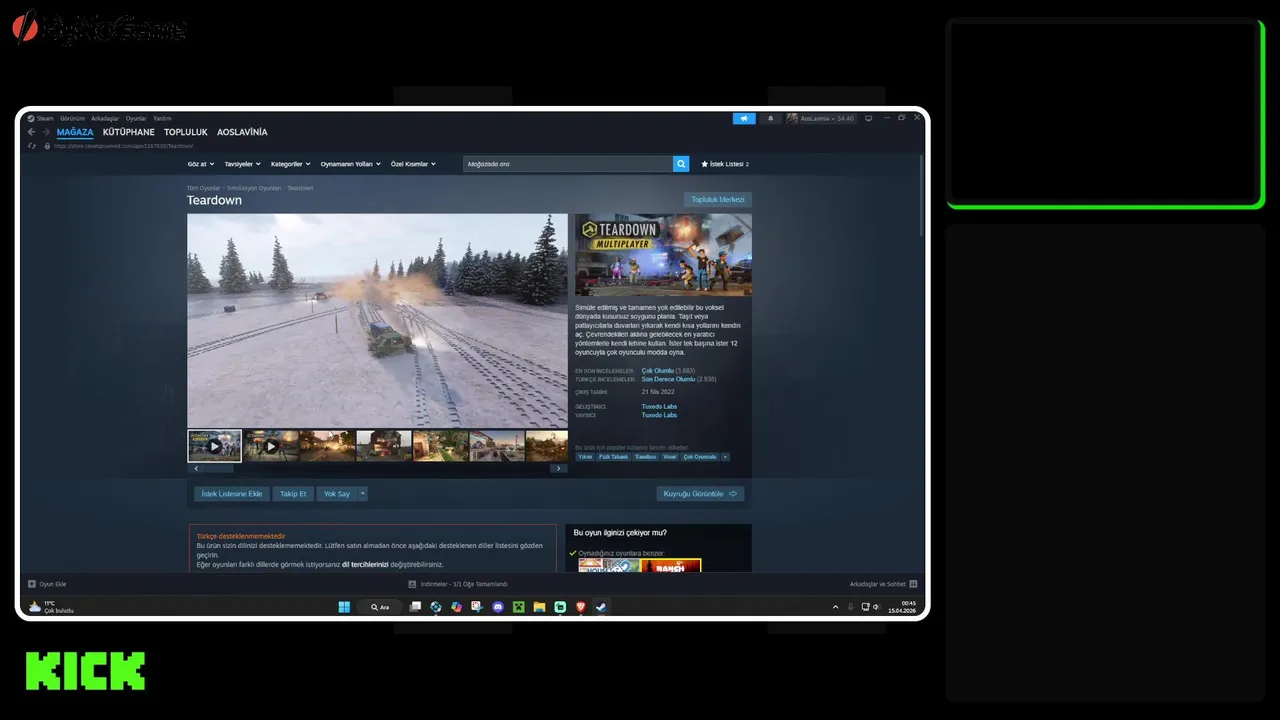Click the weather widget showing 11°C
This screenshot has width=1280, height=720.
click(x=52, y=607)
